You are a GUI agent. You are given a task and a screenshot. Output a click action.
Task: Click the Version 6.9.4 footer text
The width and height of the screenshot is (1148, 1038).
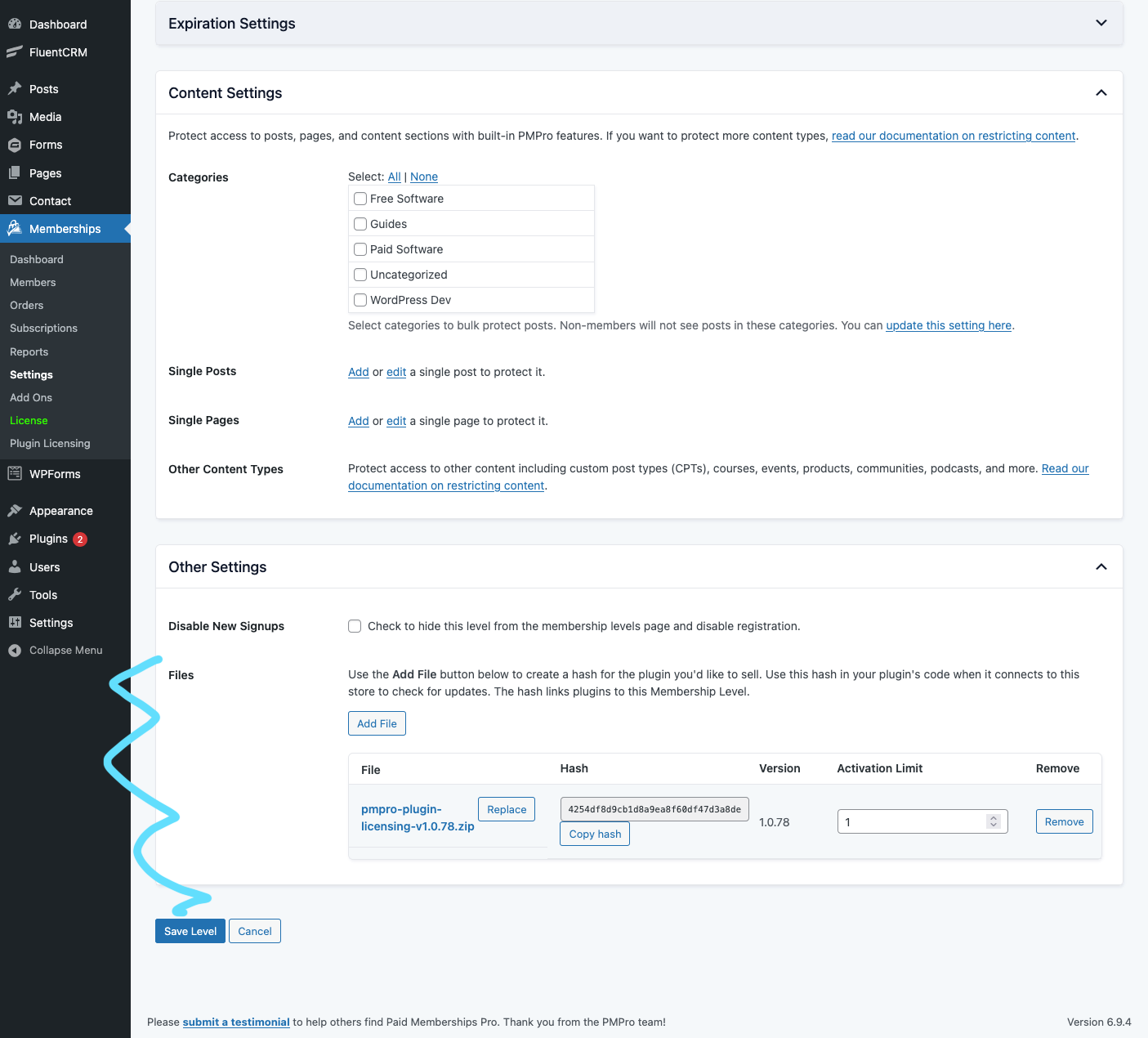tap(1099, 1022)
